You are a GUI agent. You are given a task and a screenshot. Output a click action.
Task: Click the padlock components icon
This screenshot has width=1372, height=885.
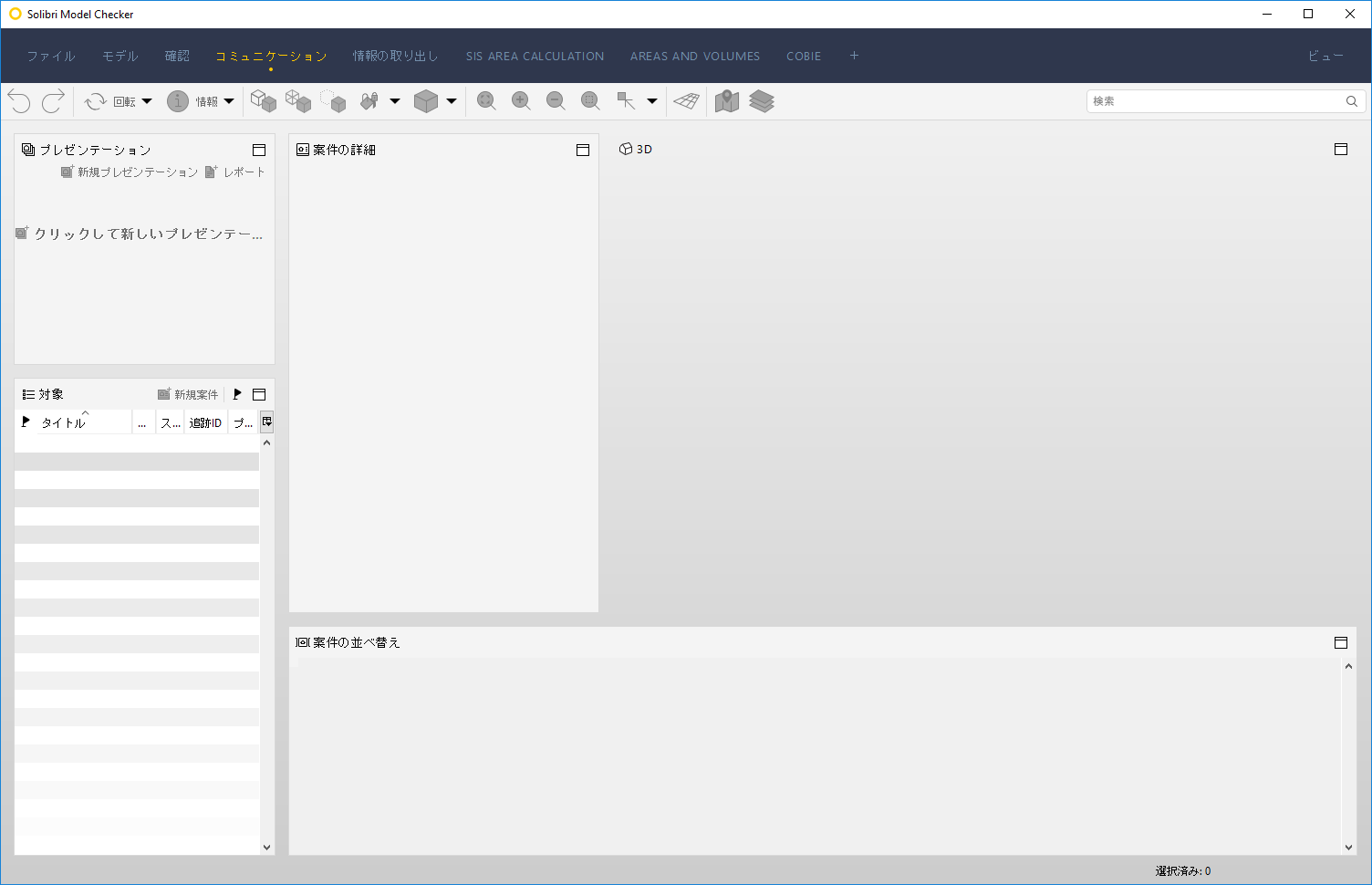[369, 101]
